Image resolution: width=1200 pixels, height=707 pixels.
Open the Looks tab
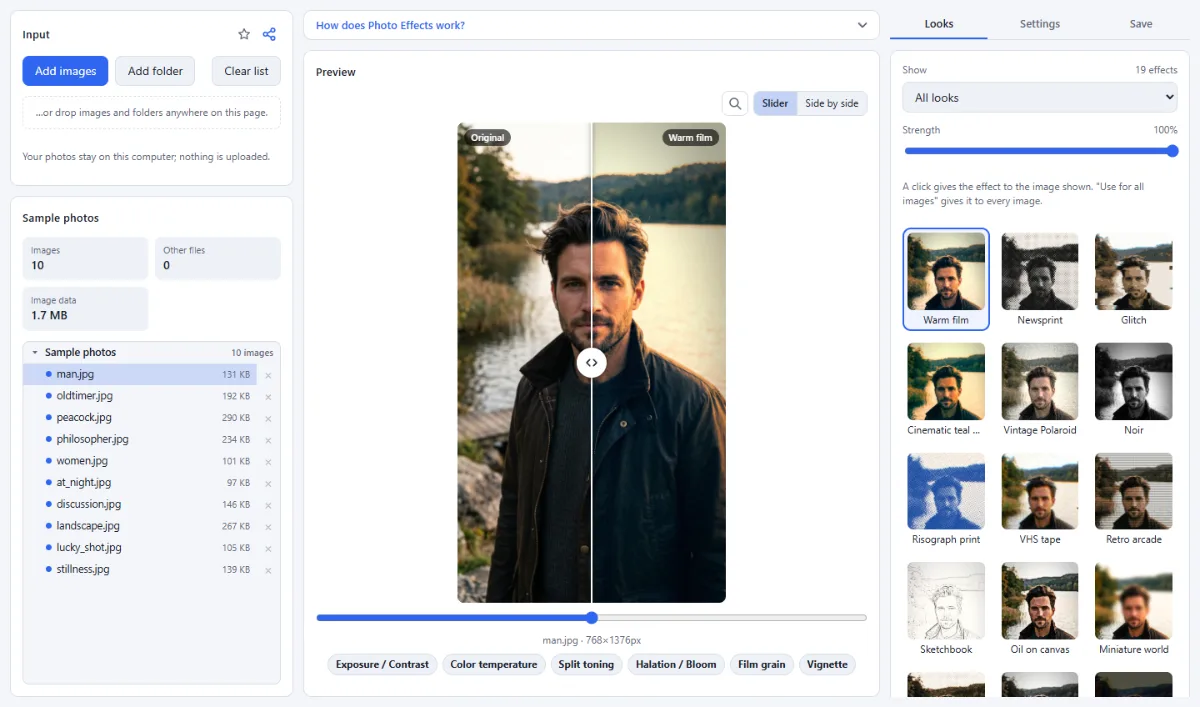pyautogui.click(x=939, y=24)
